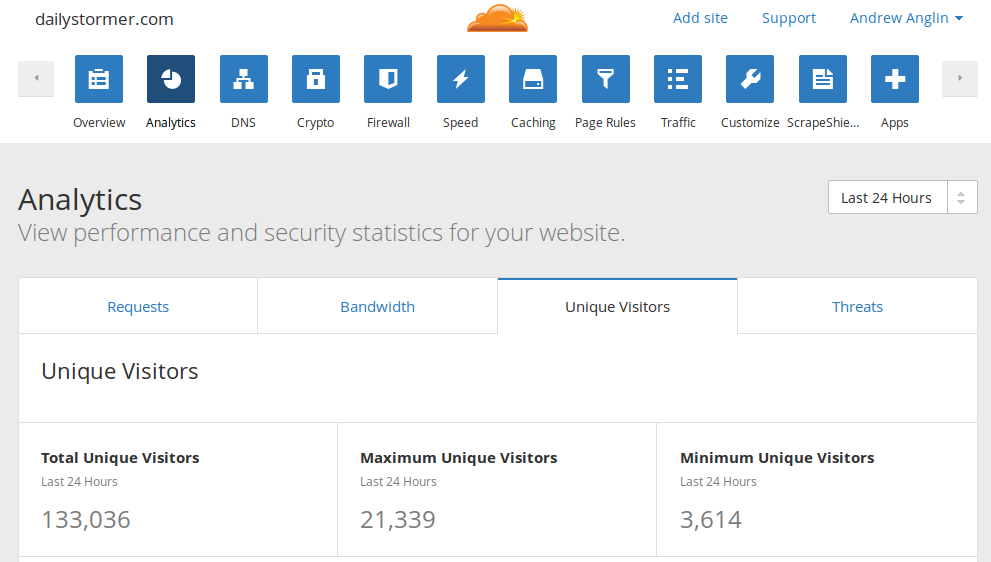Switch to the Requests tab
The height and width of the screenshot is (562, 991).
point(138,307)
